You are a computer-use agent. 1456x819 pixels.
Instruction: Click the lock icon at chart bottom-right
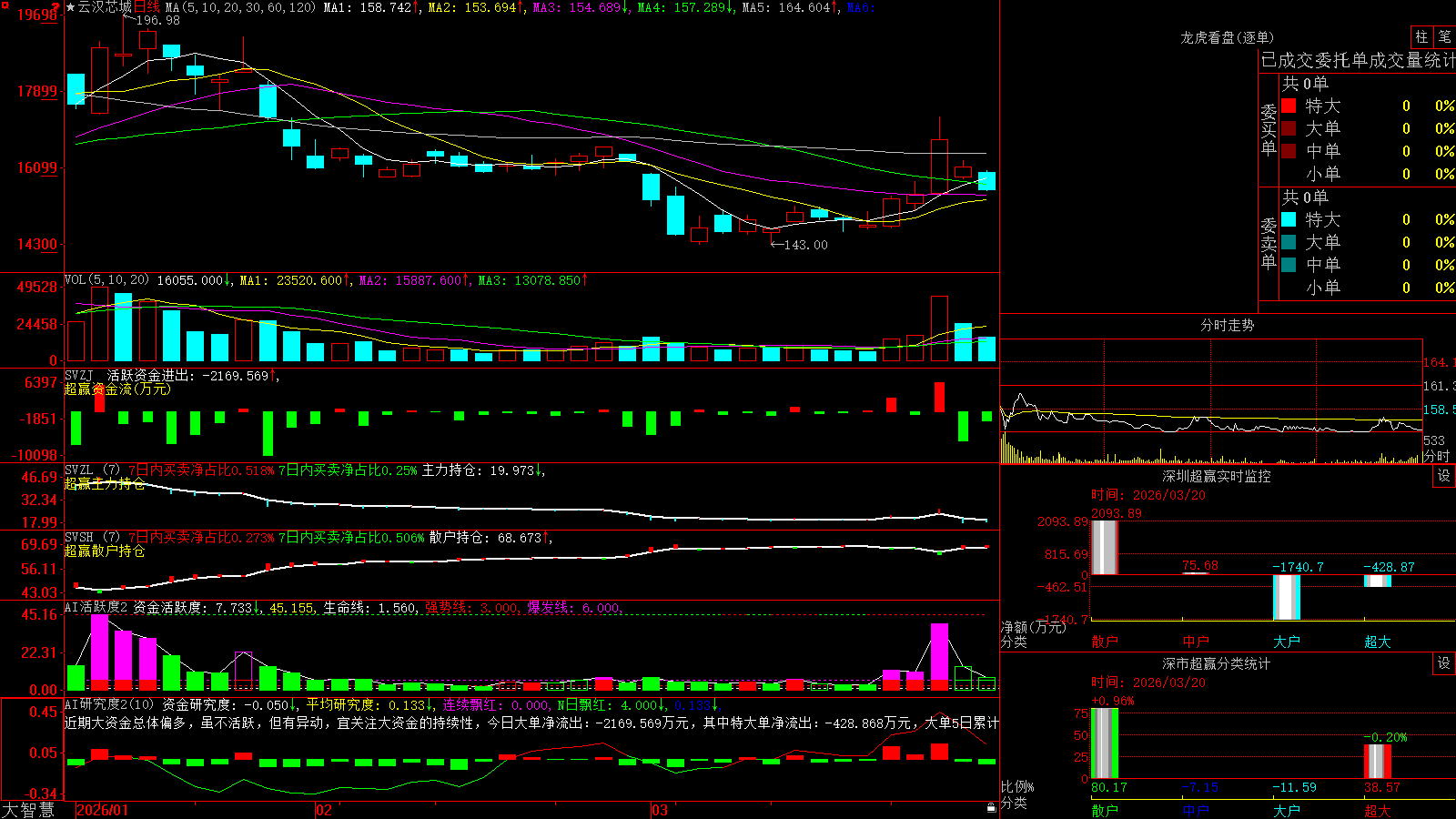[x=992, y=808]
